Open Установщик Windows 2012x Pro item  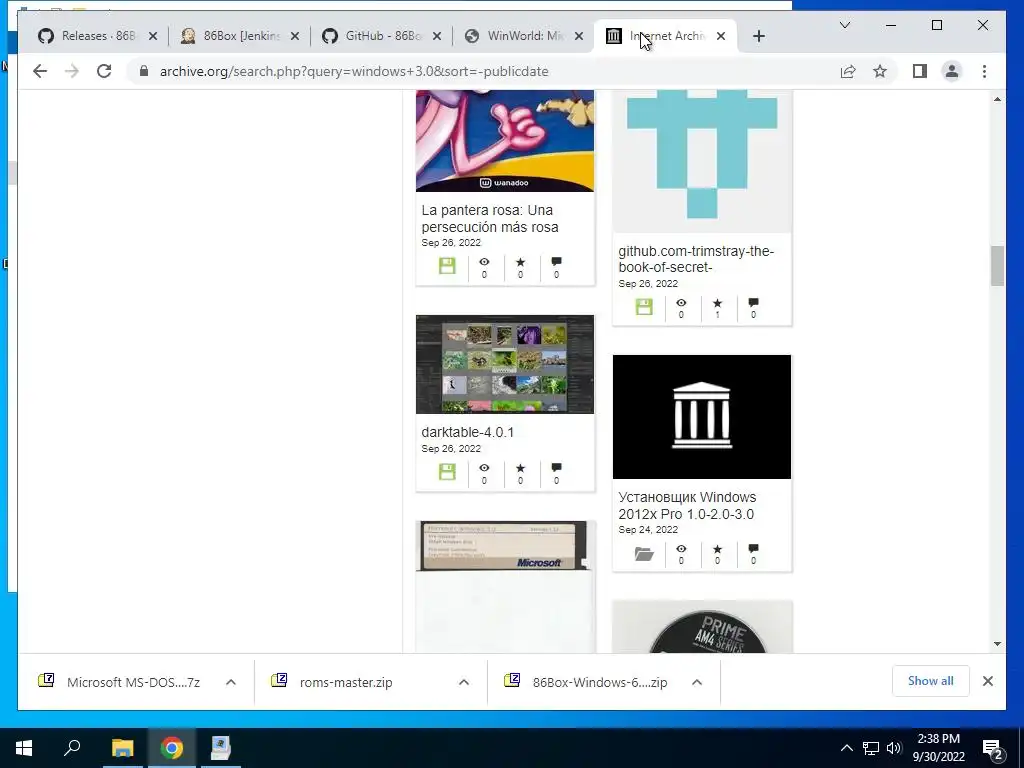[x=687, y=505]
